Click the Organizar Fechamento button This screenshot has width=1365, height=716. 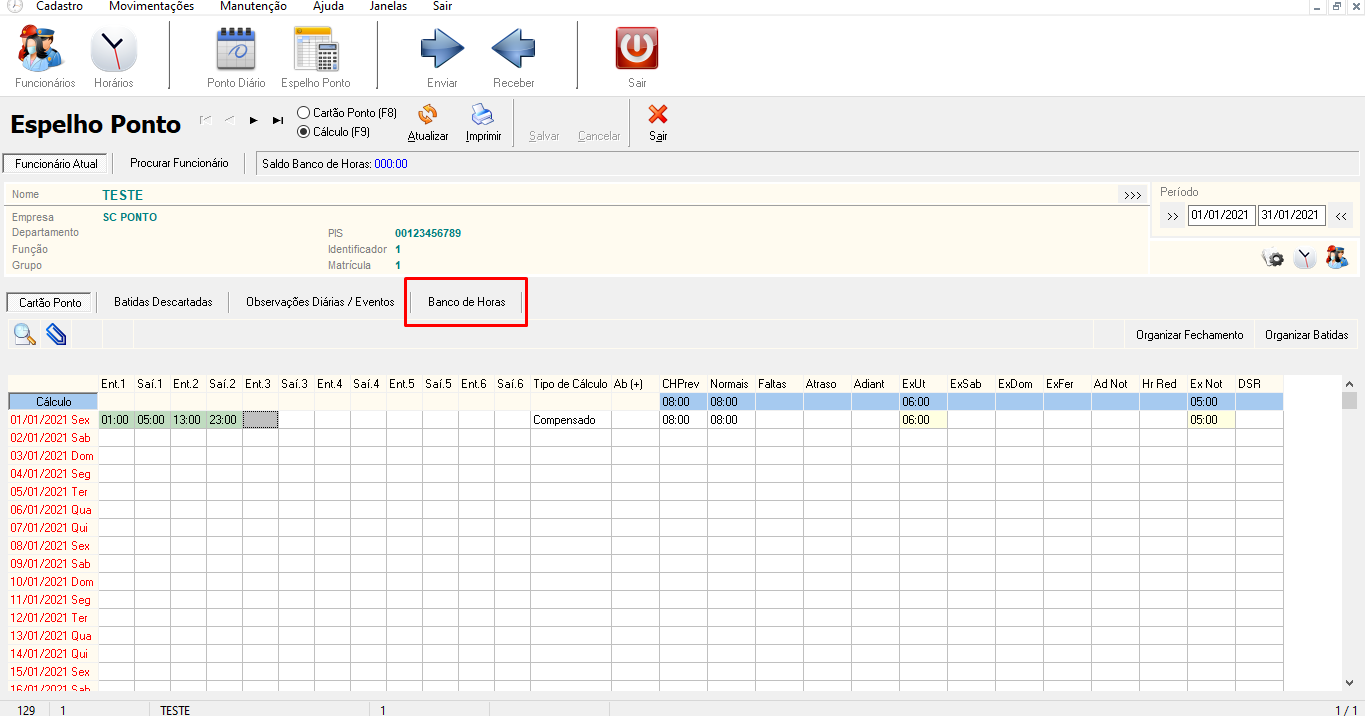pyautogui.click(x=1189, y=335)
